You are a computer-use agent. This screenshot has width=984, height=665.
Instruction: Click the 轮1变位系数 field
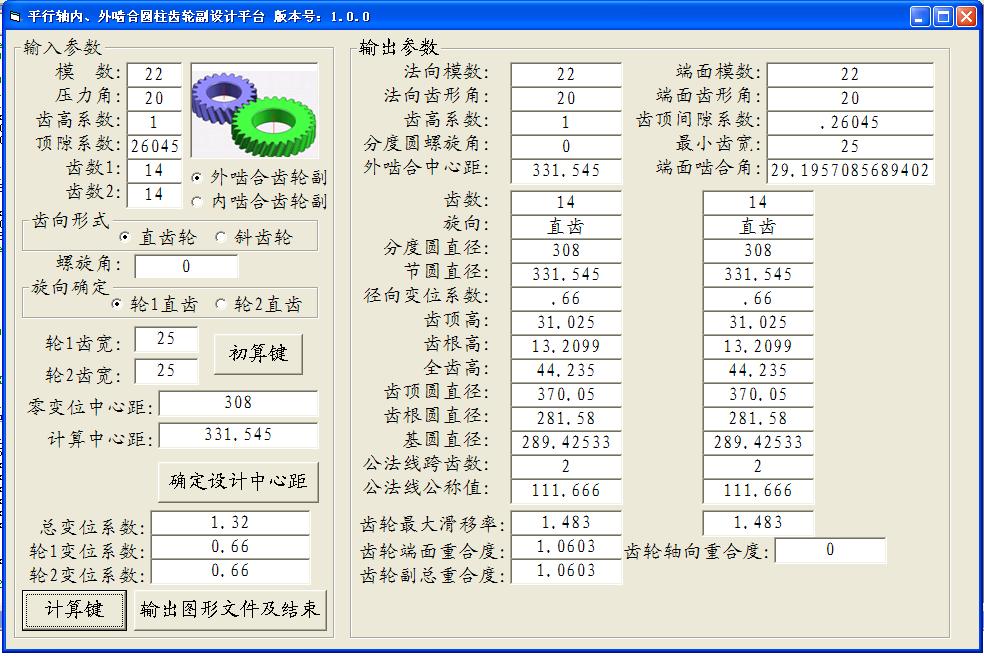coord(230,547)
